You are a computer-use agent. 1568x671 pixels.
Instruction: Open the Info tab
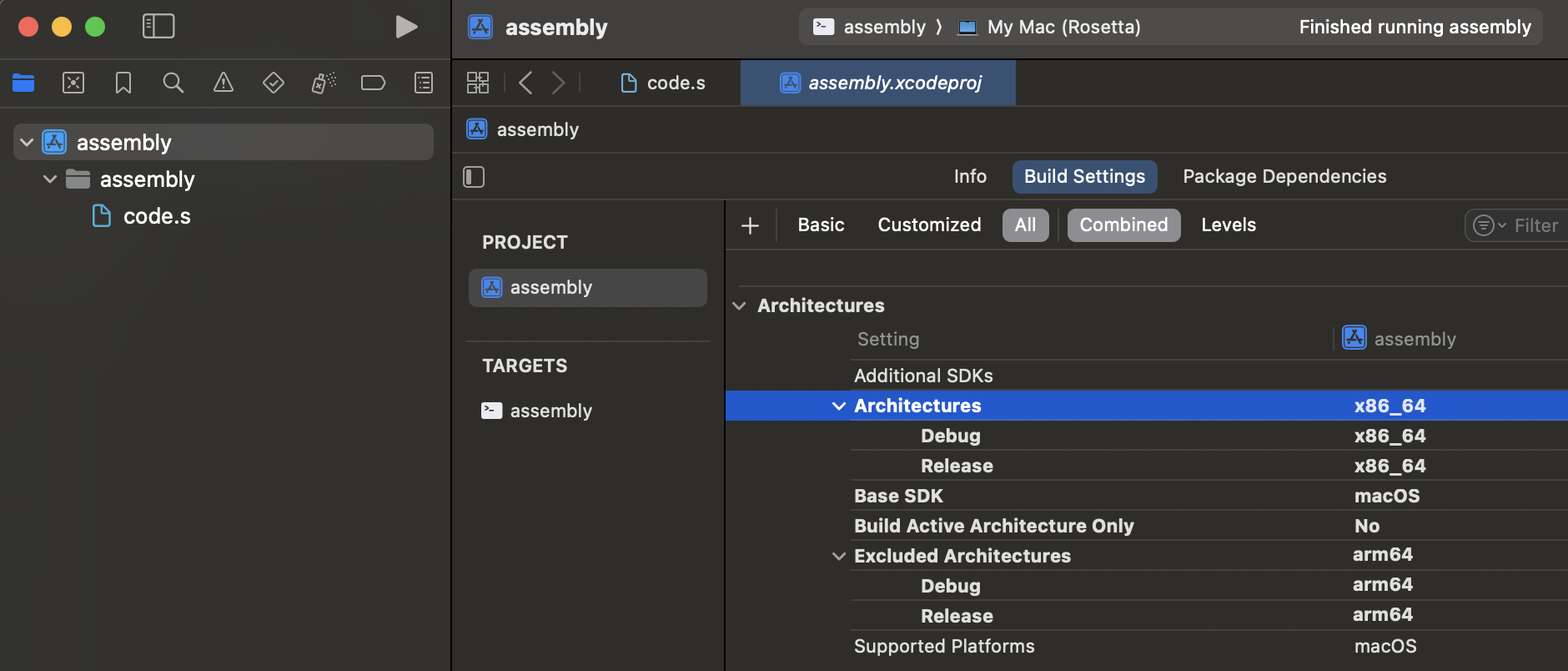pyautogui.click(x=970, y=177)
